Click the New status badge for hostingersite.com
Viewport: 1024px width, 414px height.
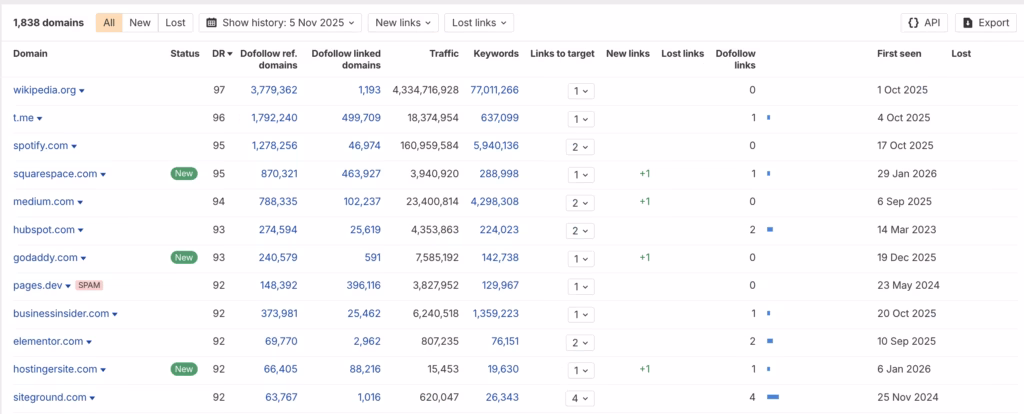[x=184, y=369]
